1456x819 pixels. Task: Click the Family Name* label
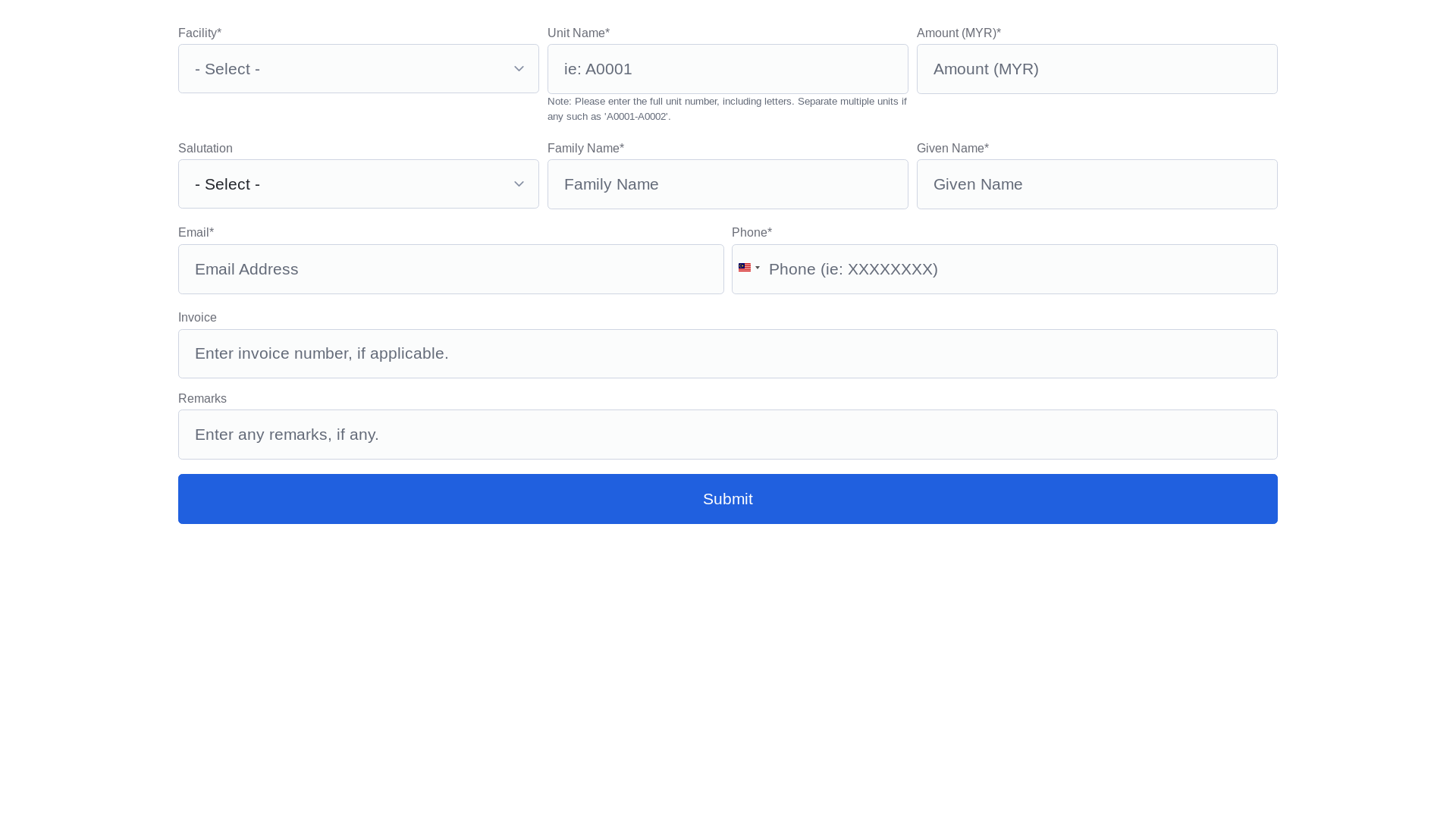pyautogui.click(x=585, y=149)
